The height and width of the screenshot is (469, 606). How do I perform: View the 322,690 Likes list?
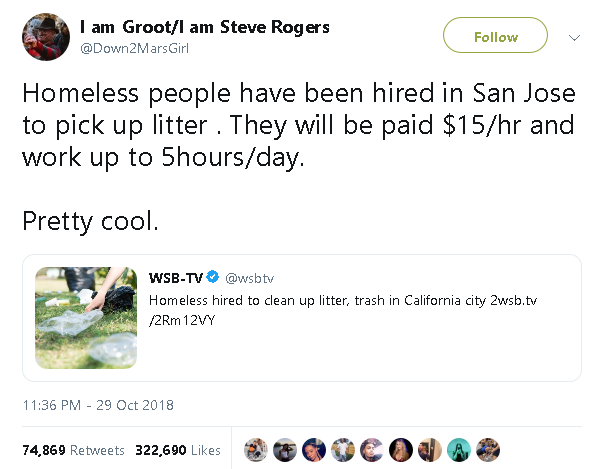tap(177, 450)
